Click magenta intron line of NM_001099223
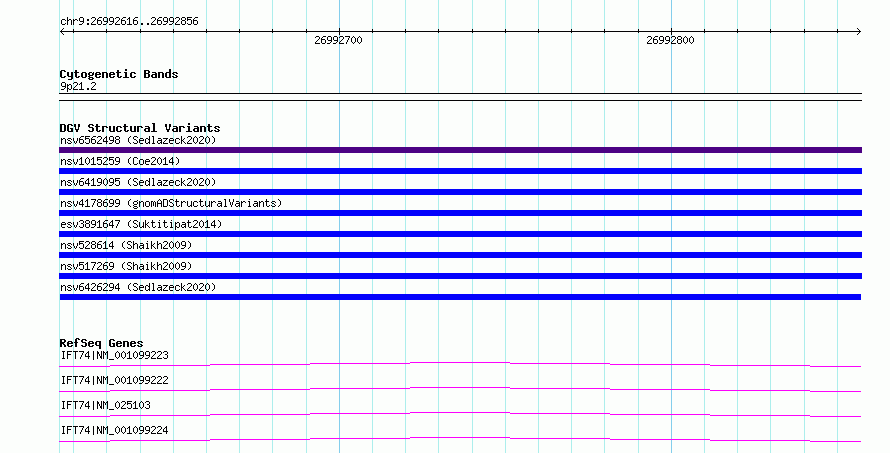890x453 pixels. [x=460, y=364]
